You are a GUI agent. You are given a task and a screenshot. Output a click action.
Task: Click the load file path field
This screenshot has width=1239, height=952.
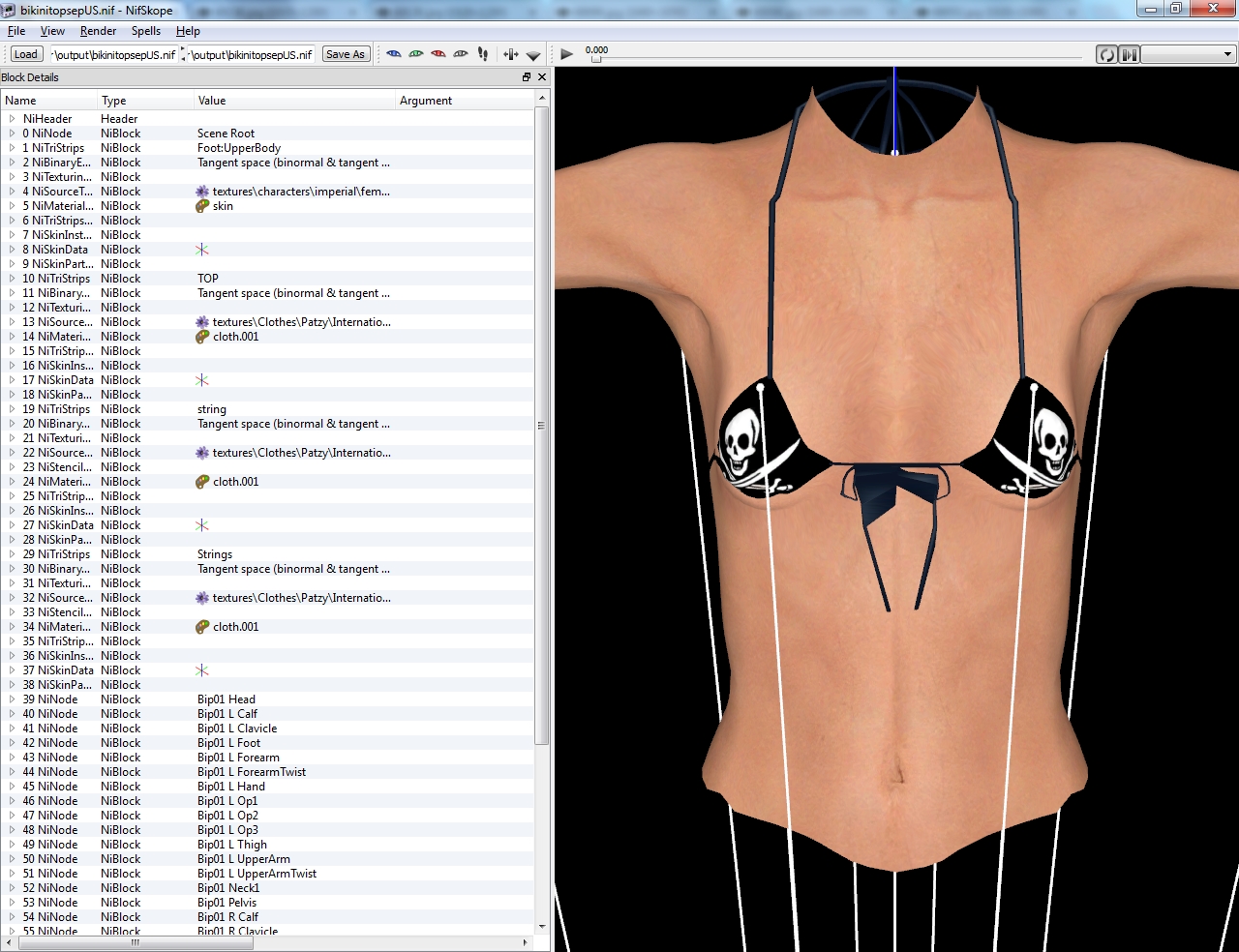[113, 54]
